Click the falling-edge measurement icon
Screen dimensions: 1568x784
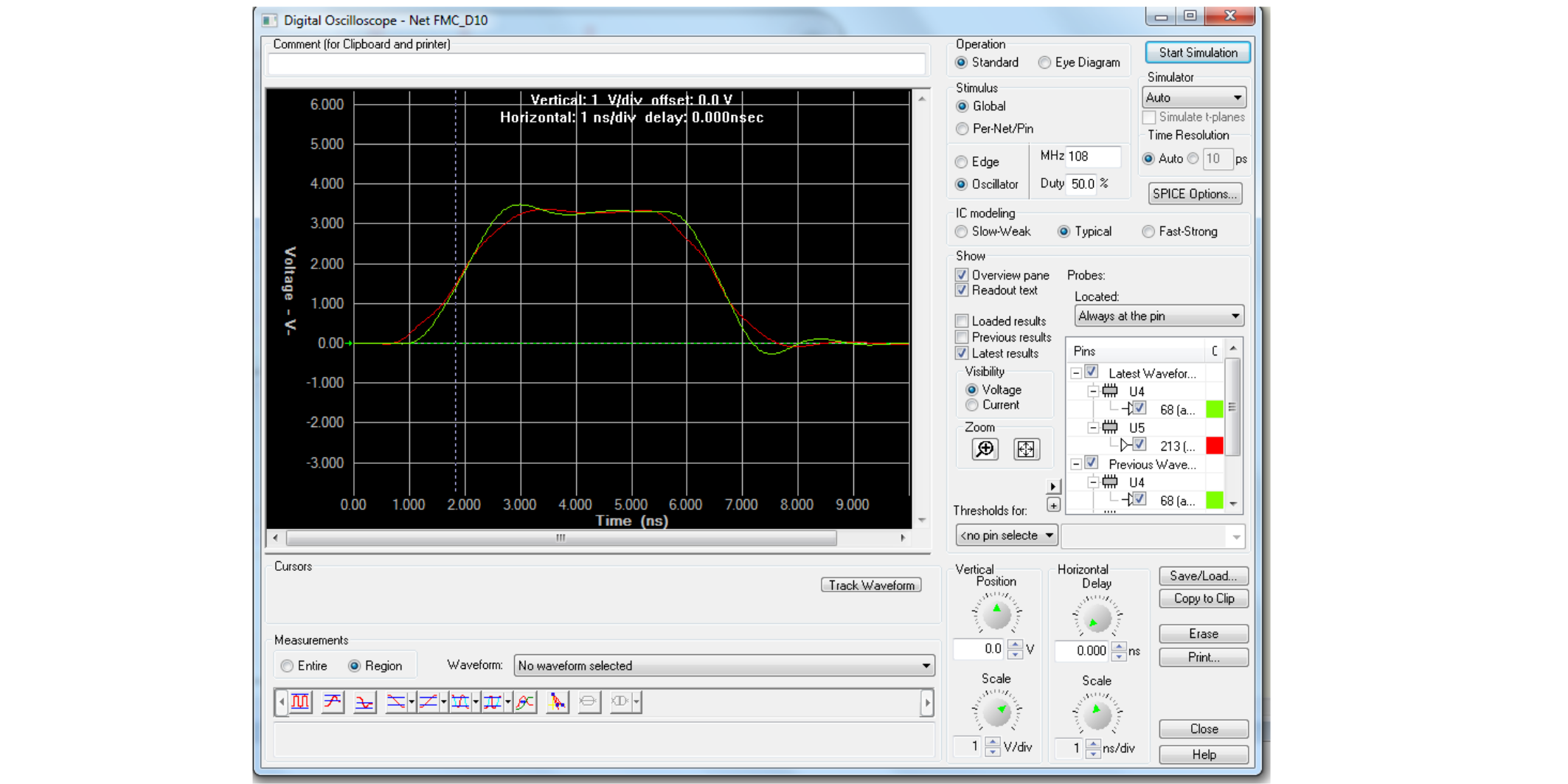pos(396,701)
